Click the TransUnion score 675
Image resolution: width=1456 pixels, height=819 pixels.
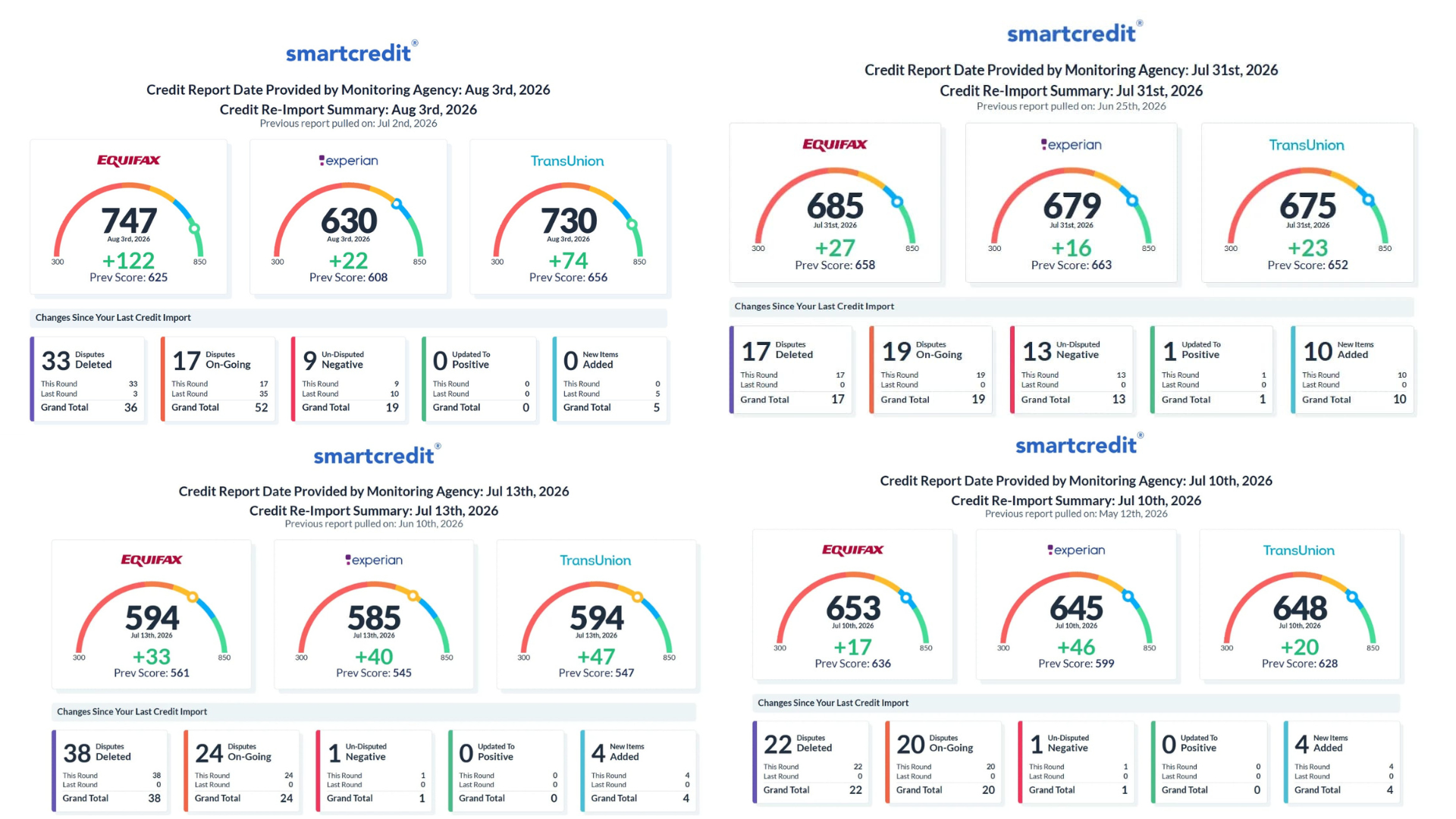click(1308, 206)
